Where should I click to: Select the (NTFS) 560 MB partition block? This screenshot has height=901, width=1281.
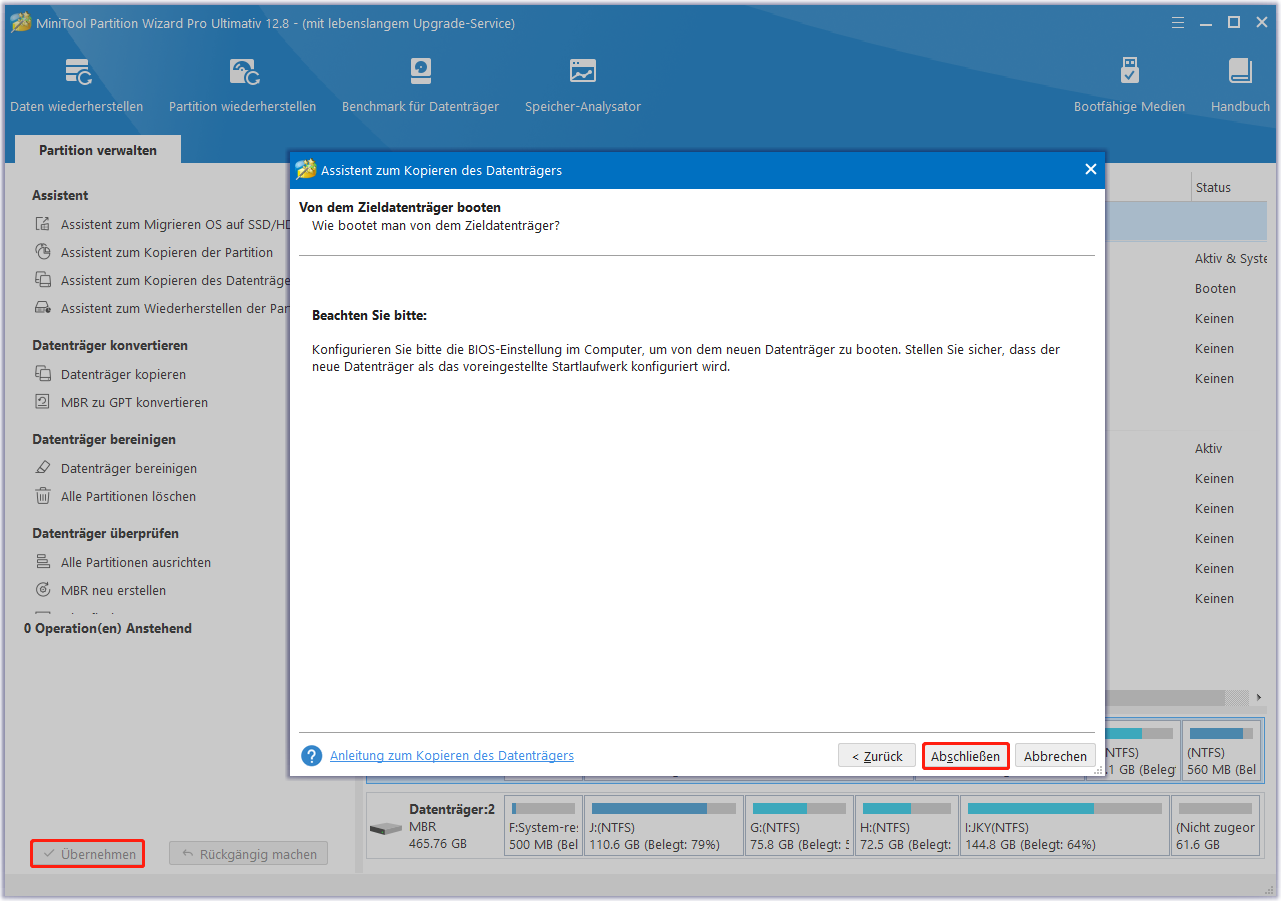1222,751
